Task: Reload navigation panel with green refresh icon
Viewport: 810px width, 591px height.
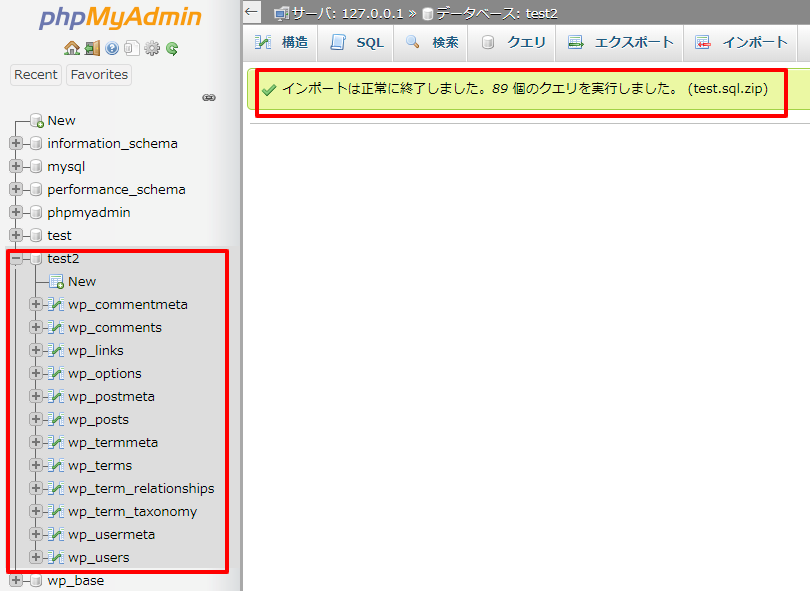Action: tap(172, 48)
